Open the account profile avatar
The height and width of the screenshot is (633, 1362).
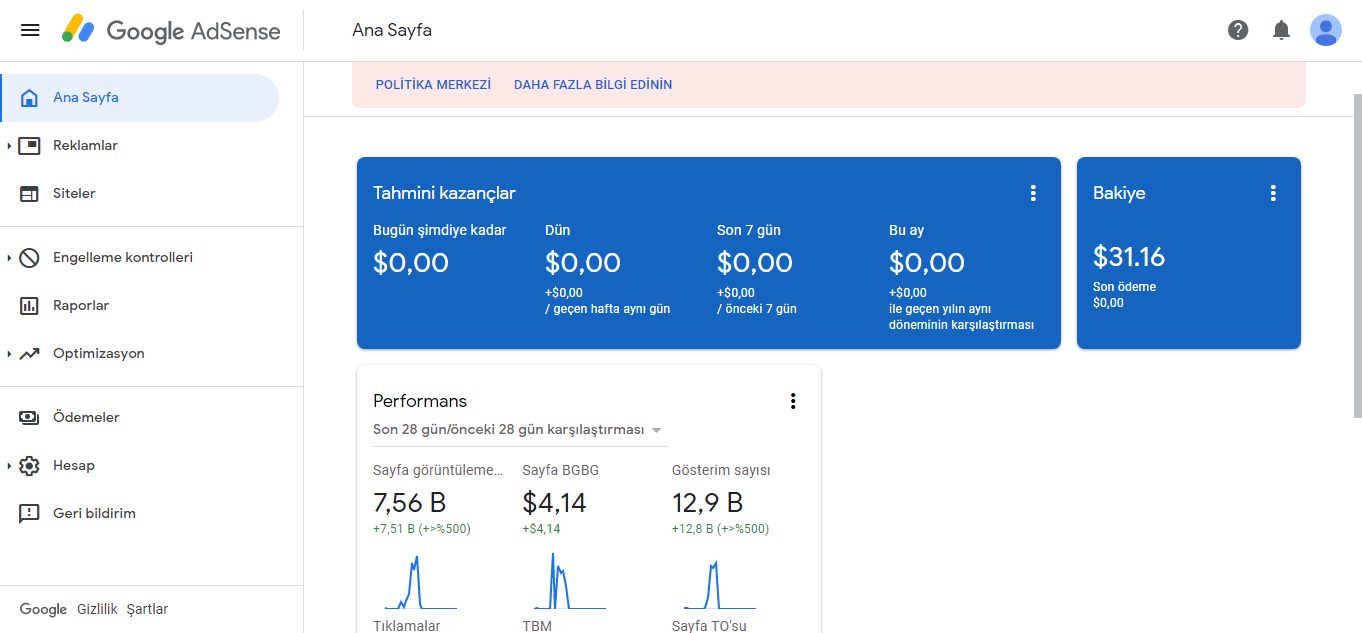click(x=1326, y=30)
